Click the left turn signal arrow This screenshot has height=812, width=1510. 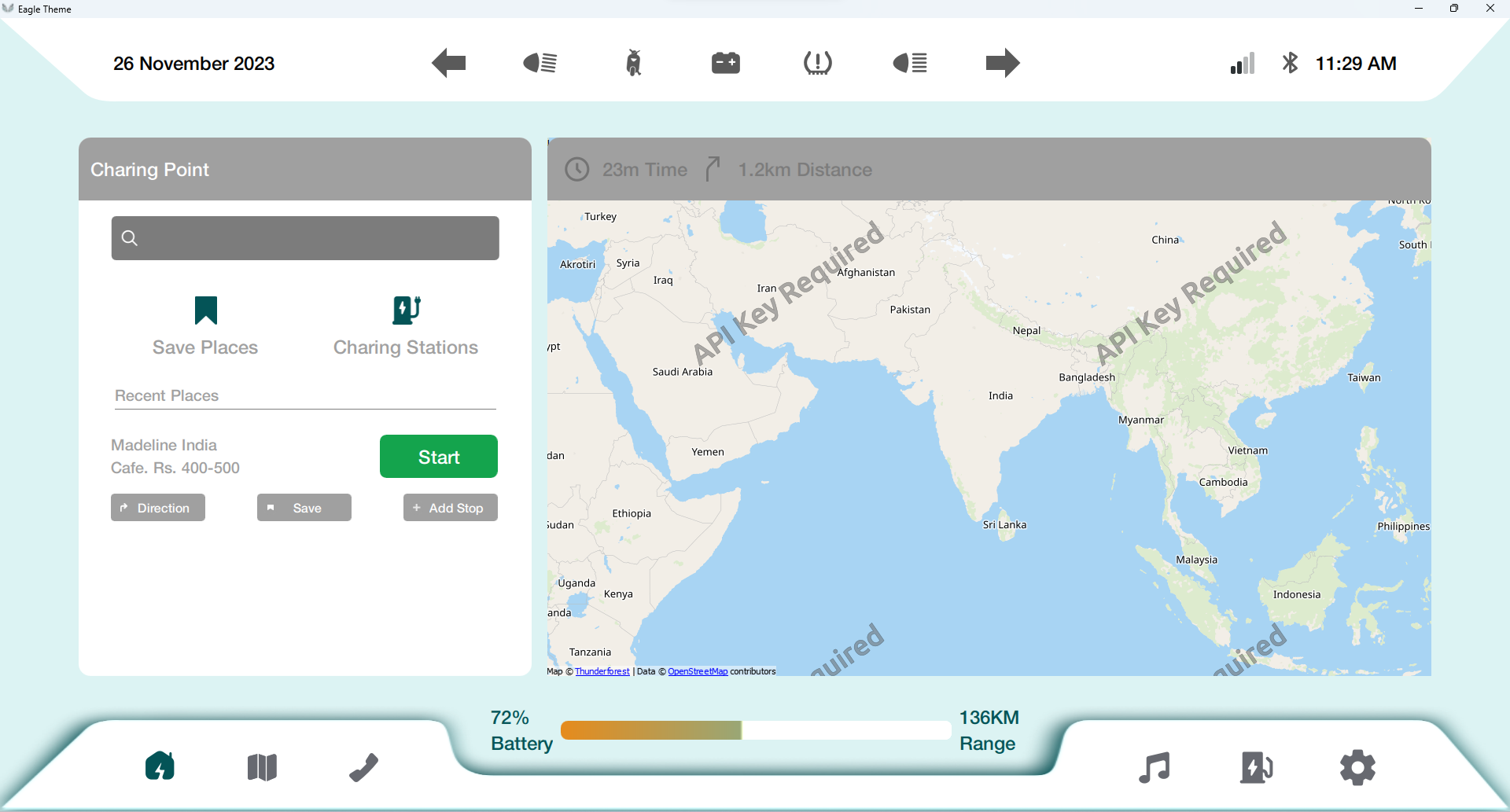pyautogui.click(x=449, y=63)
